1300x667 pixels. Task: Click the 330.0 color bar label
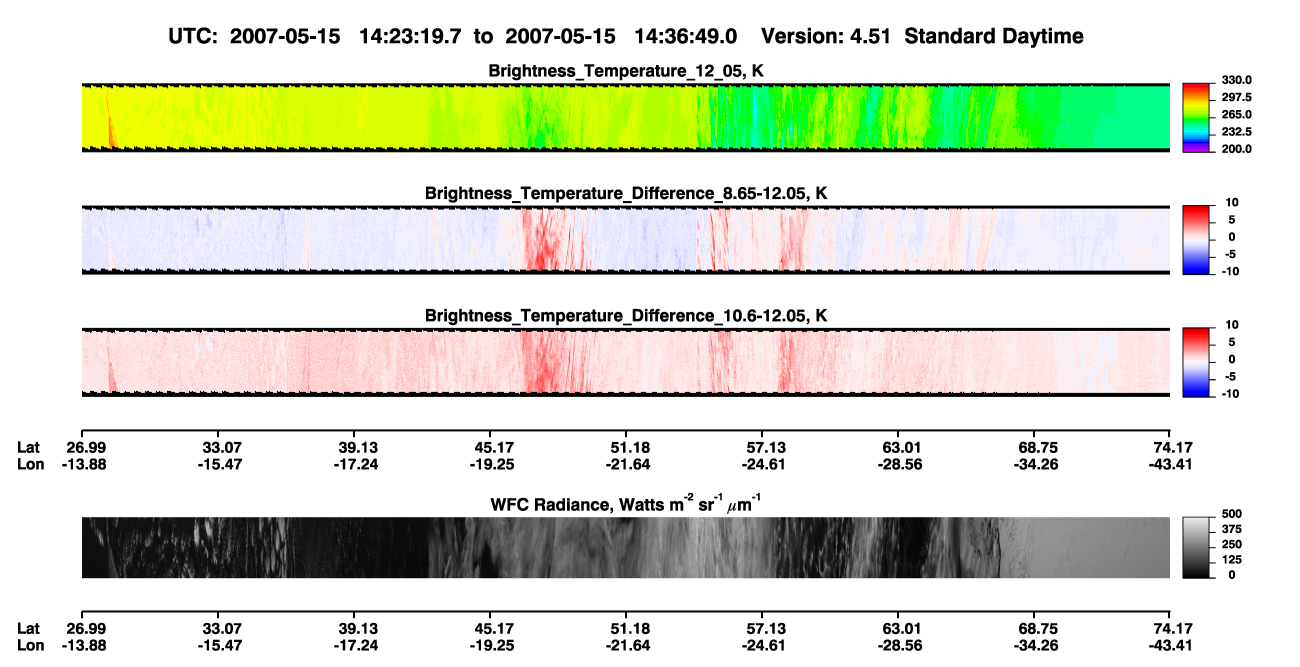pos(1237,81)
